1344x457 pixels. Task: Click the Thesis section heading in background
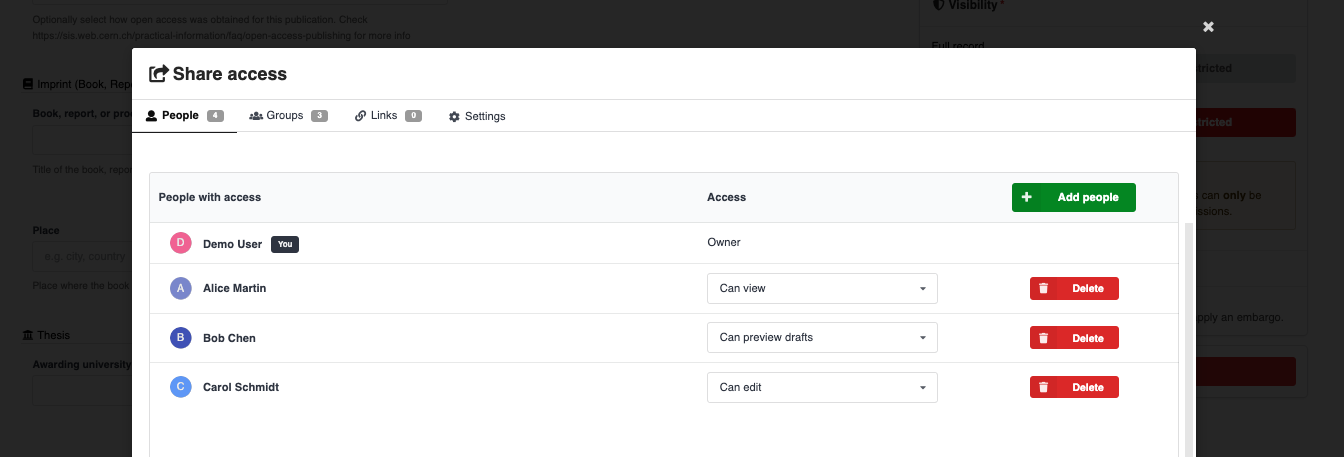[x=47, y=335]
